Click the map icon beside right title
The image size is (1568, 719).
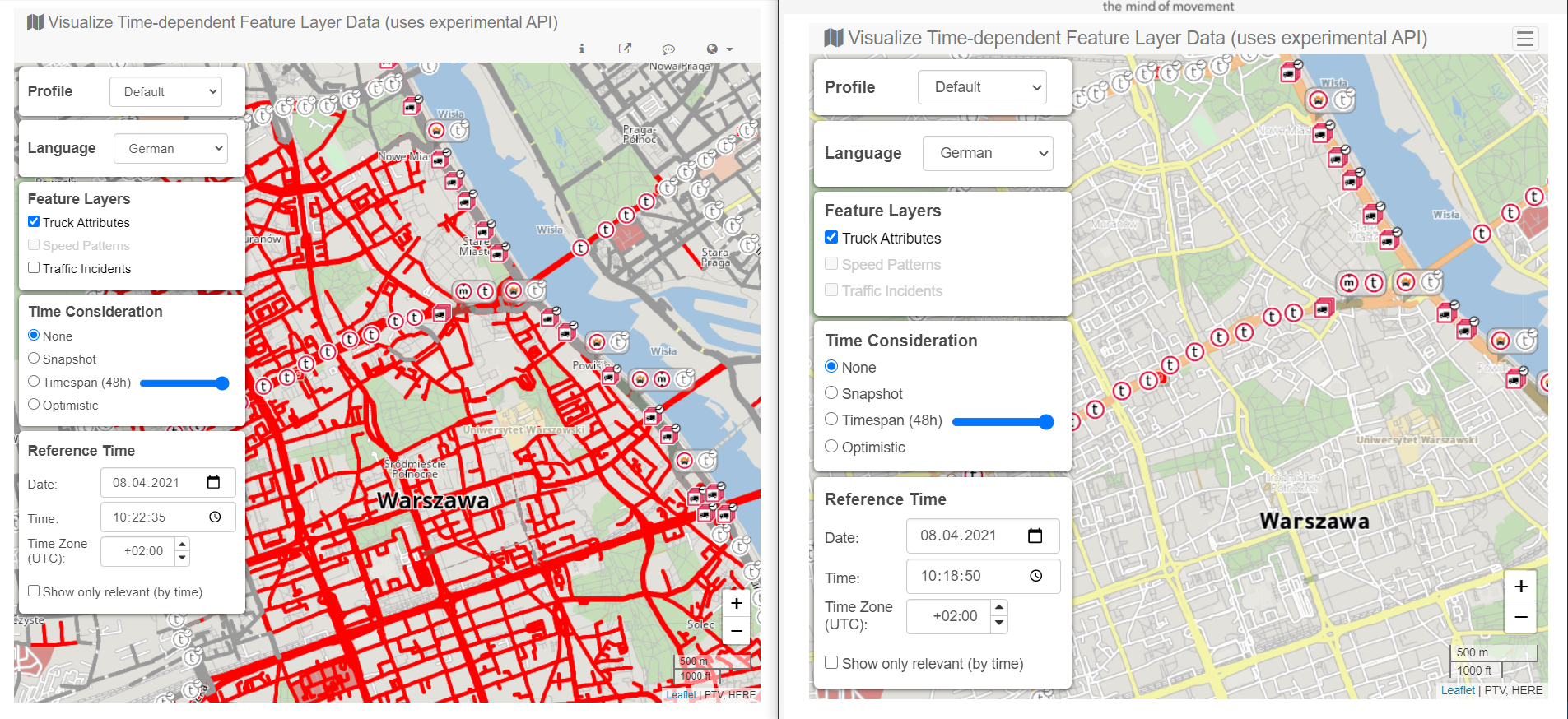834,38
